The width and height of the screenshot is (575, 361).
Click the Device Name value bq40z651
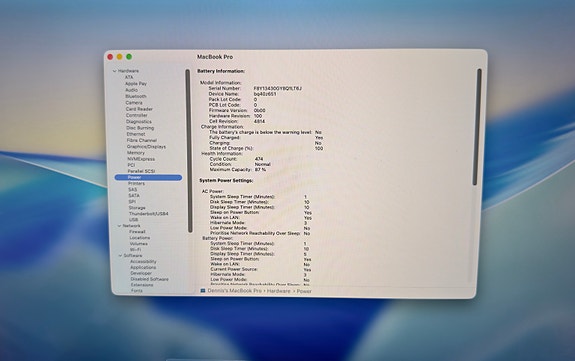265,94
